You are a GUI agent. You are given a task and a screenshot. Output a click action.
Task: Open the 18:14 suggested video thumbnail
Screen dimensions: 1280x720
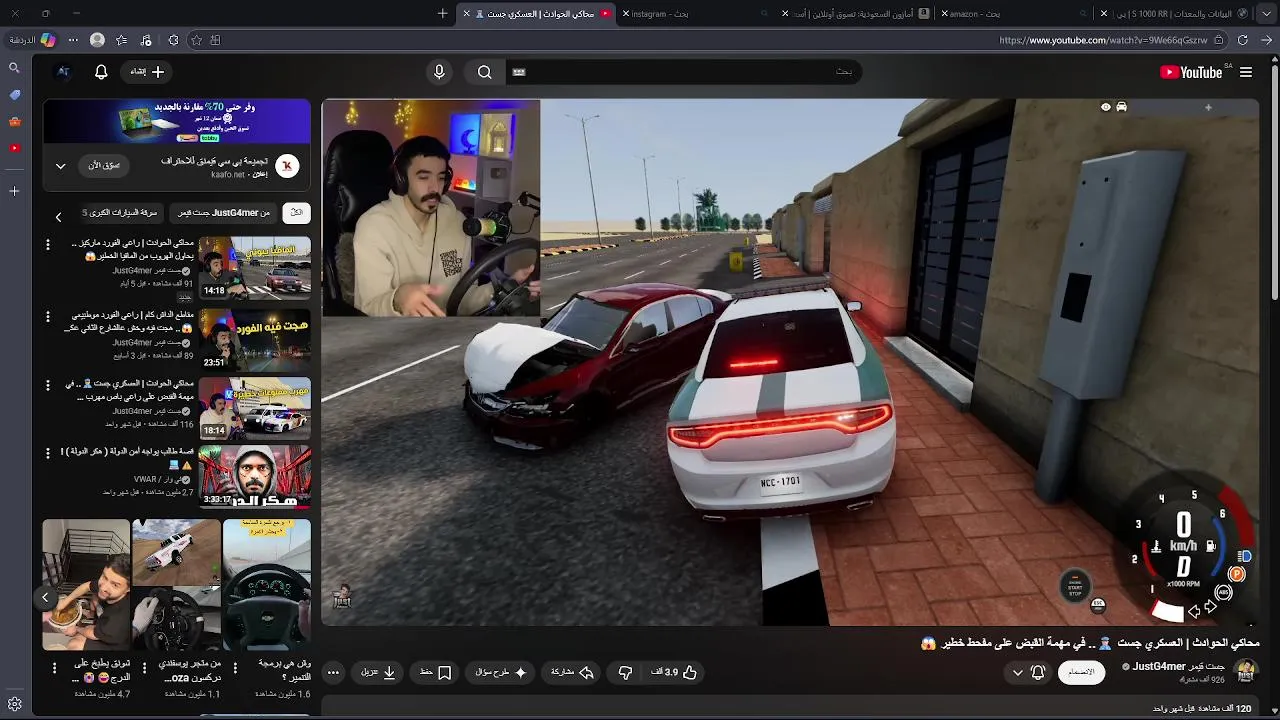coord(254,408)
